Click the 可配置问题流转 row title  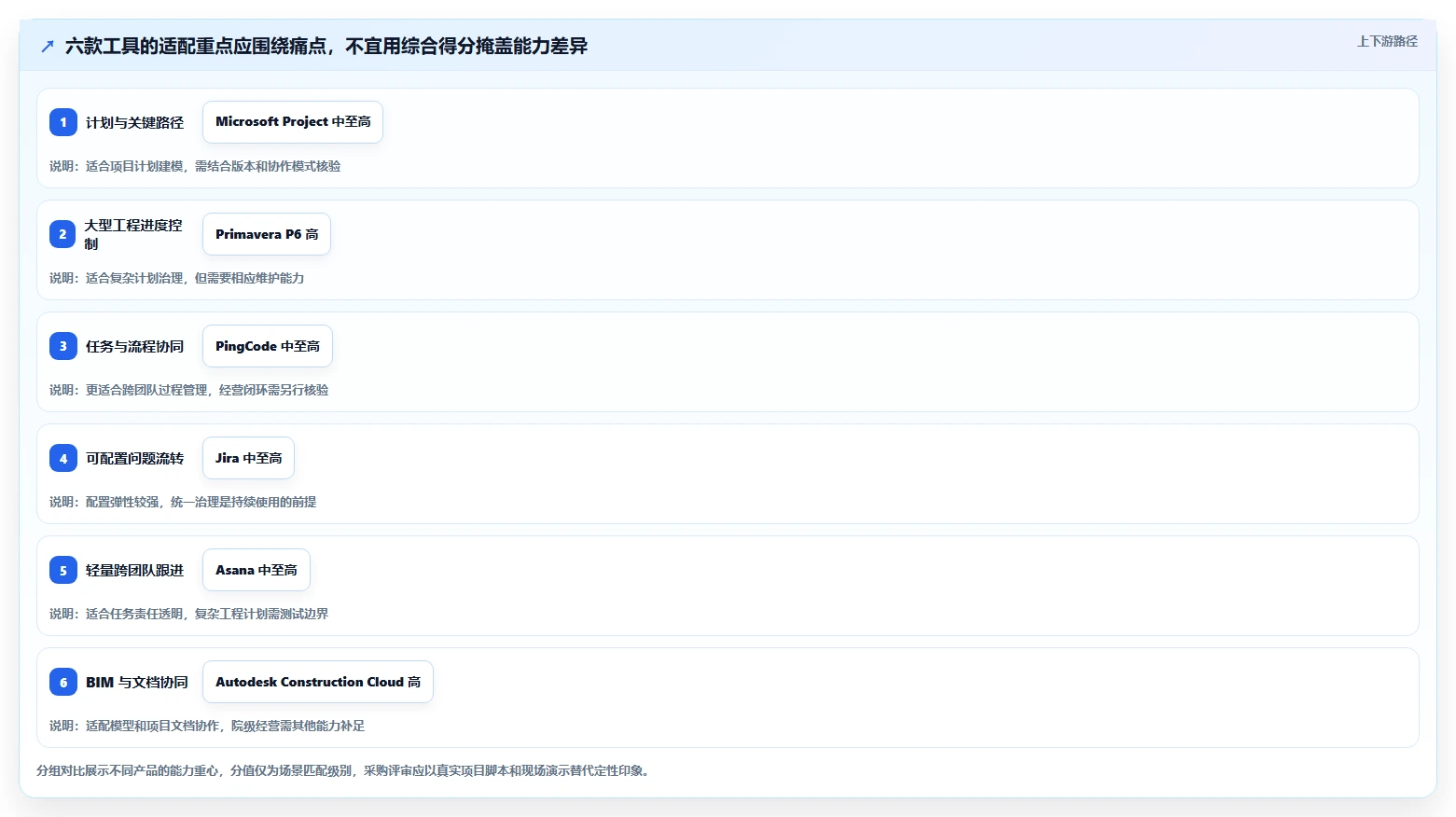[134, 458]
